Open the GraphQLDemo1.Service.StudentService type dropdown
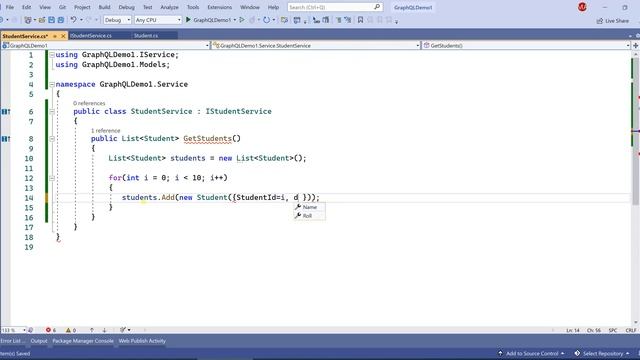 pyautogui.click(x=316, y=45)
